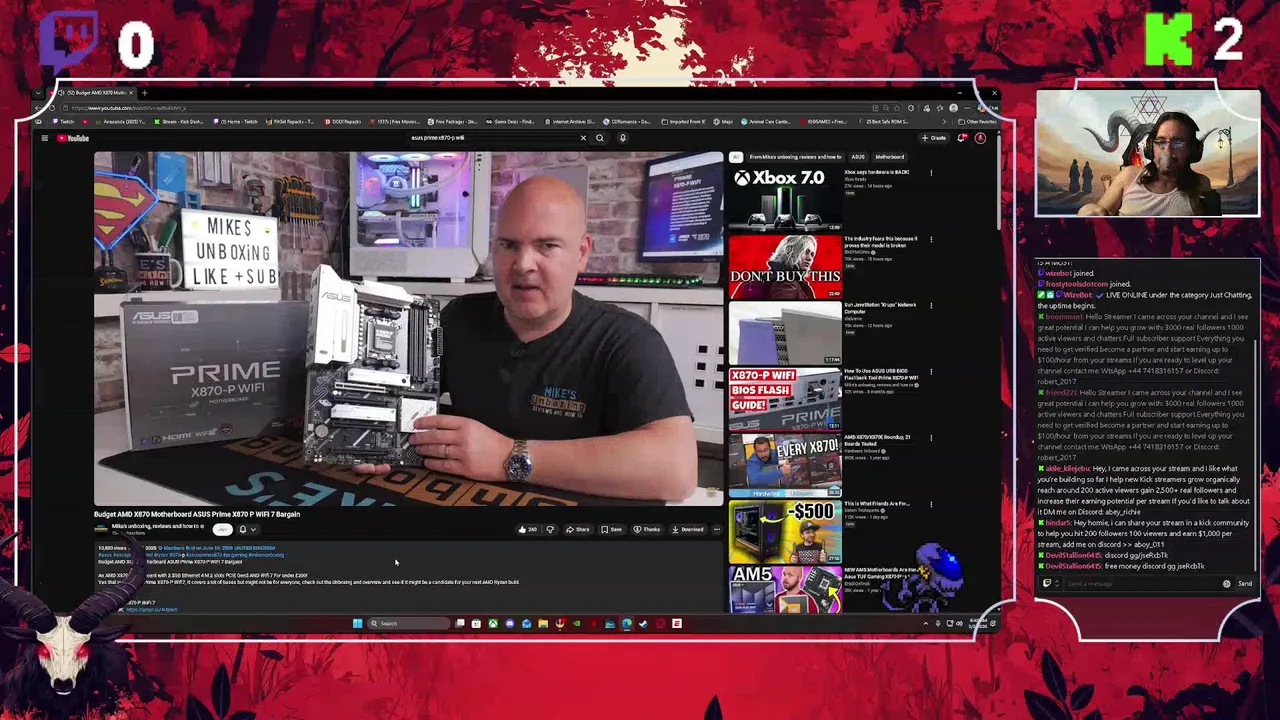Open the Other Favorites bookmarks folder

pos(977,122)
